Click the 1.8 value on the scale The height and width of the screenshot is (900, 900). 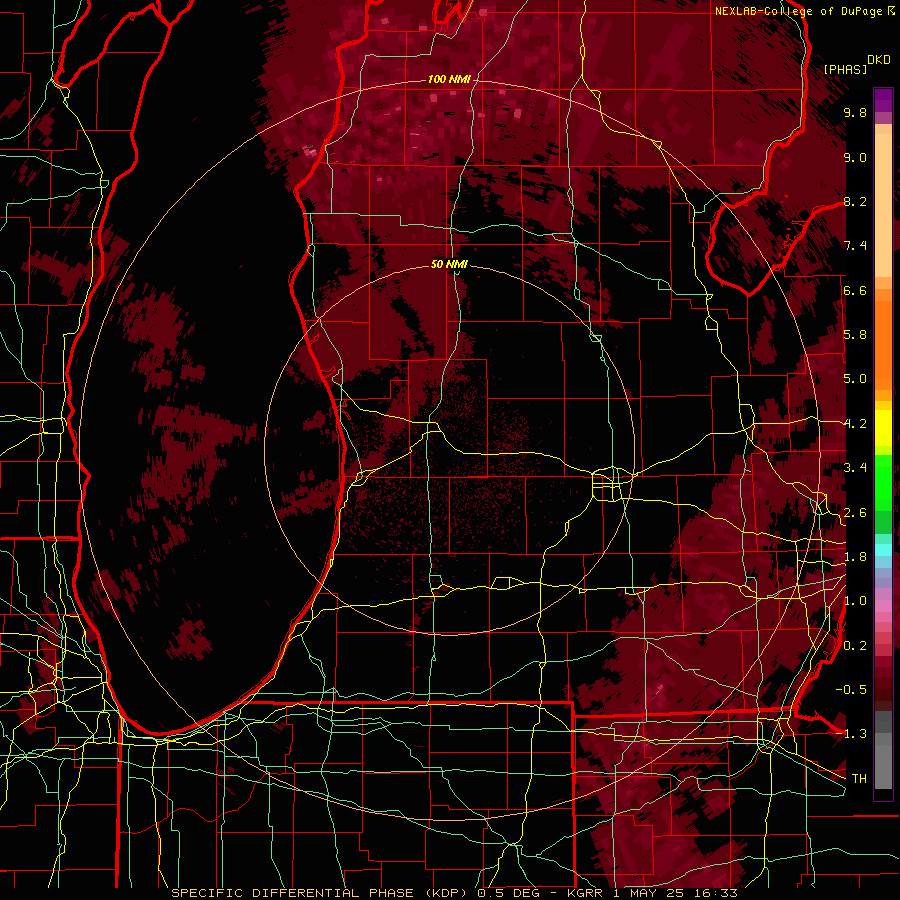click(x=855, y=557)
